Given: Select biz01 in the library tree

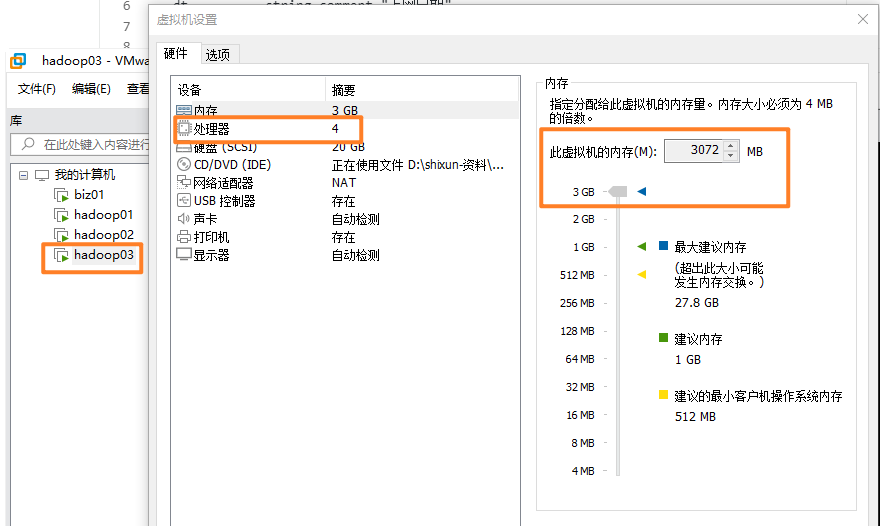Looking at the screenshot, I should (x=89, y=195).
